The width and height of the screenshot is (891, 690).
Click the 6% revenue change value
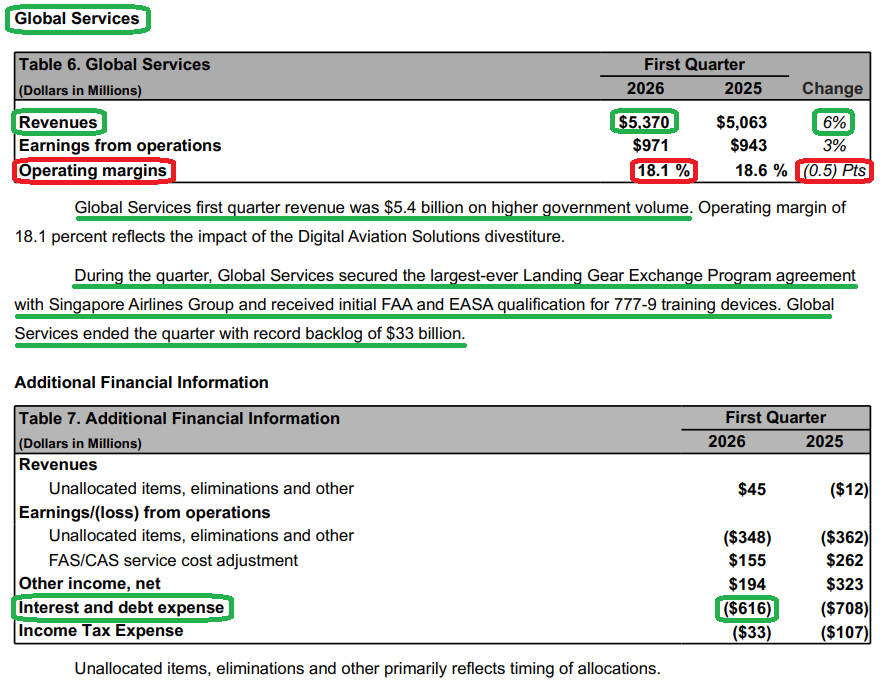coord(834,122)
